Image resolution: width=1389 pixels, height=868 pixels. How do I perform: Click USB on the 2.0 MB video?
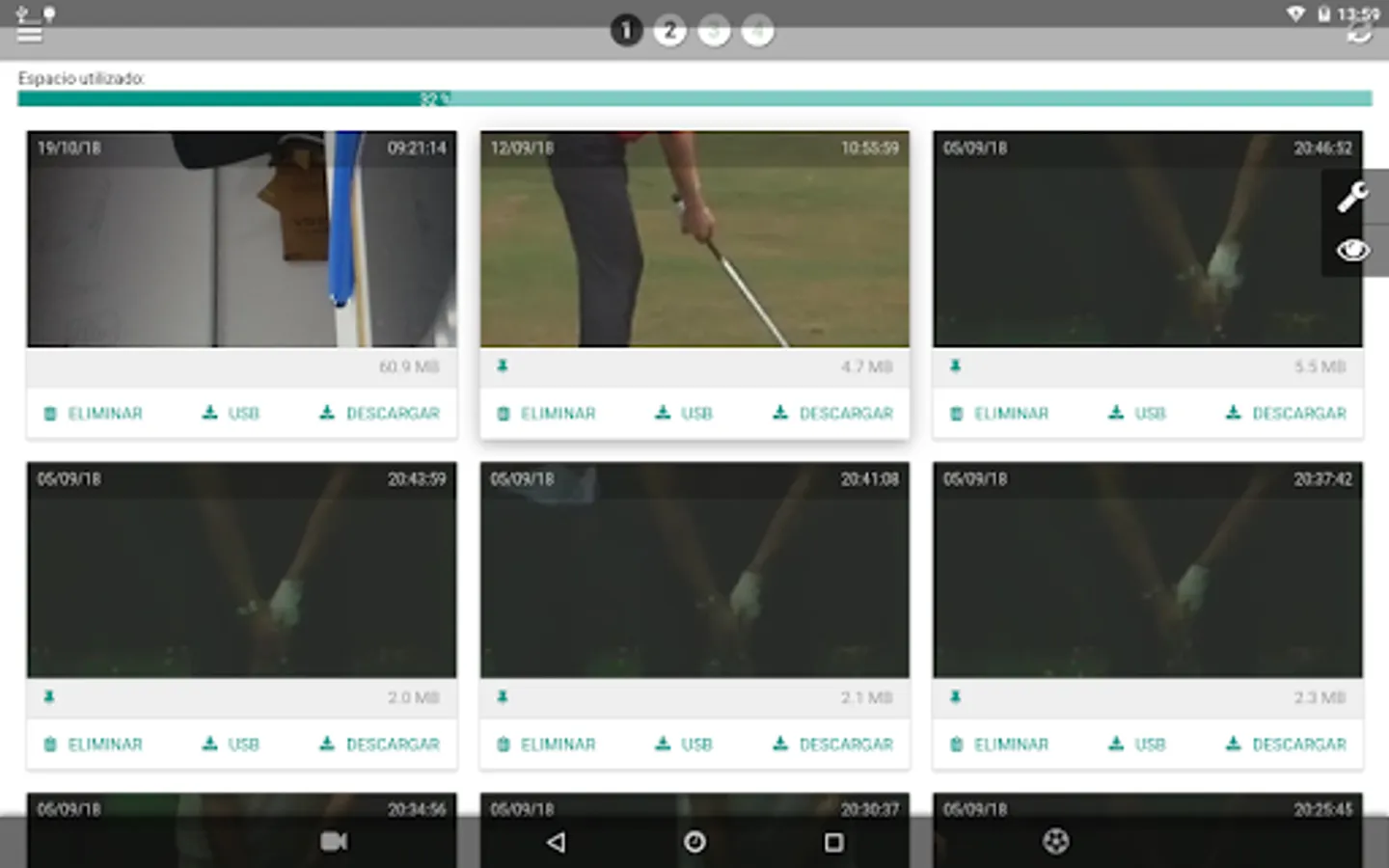point(231,745)
